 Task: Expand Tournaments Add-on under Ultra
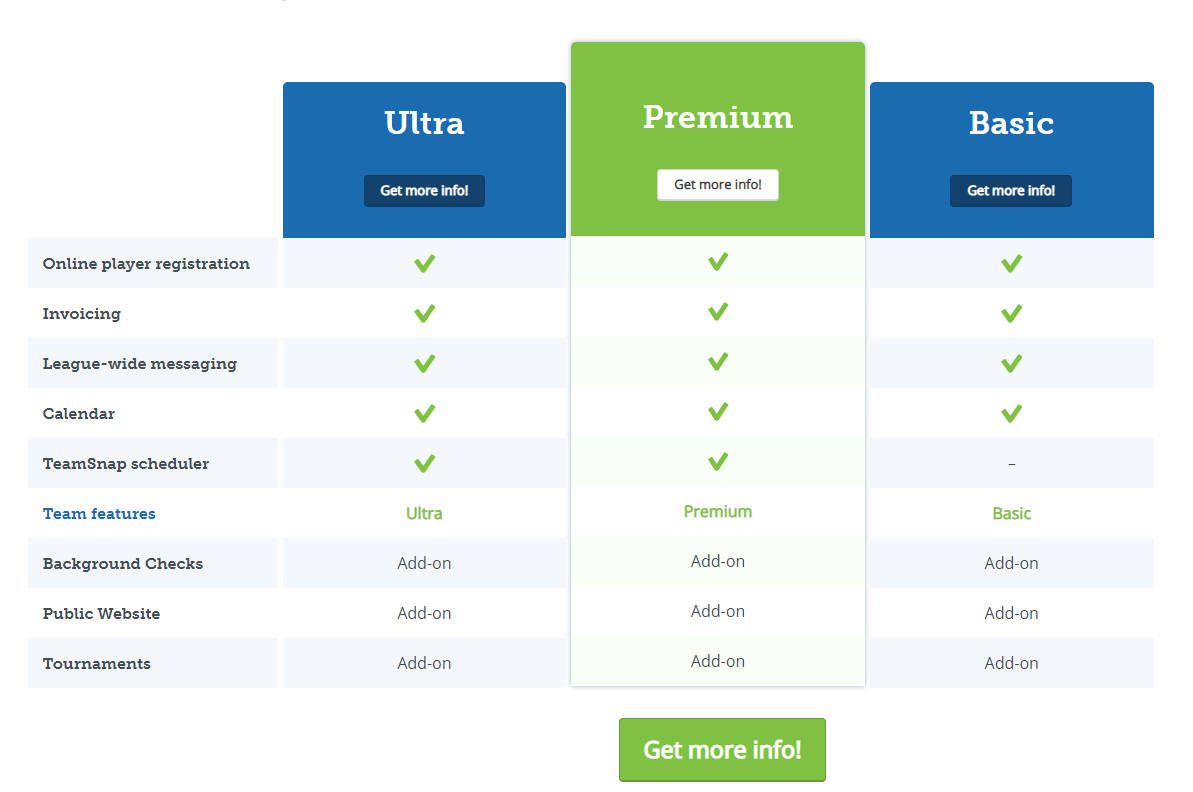tap(424, 663)
